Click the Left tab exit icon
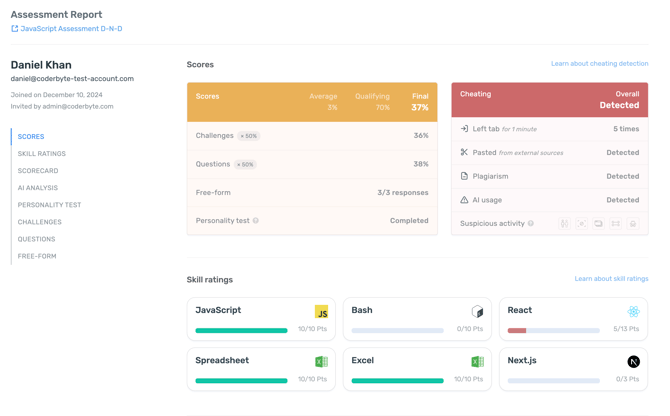Screen dimensions: 670x416 [x=464, y=129]
